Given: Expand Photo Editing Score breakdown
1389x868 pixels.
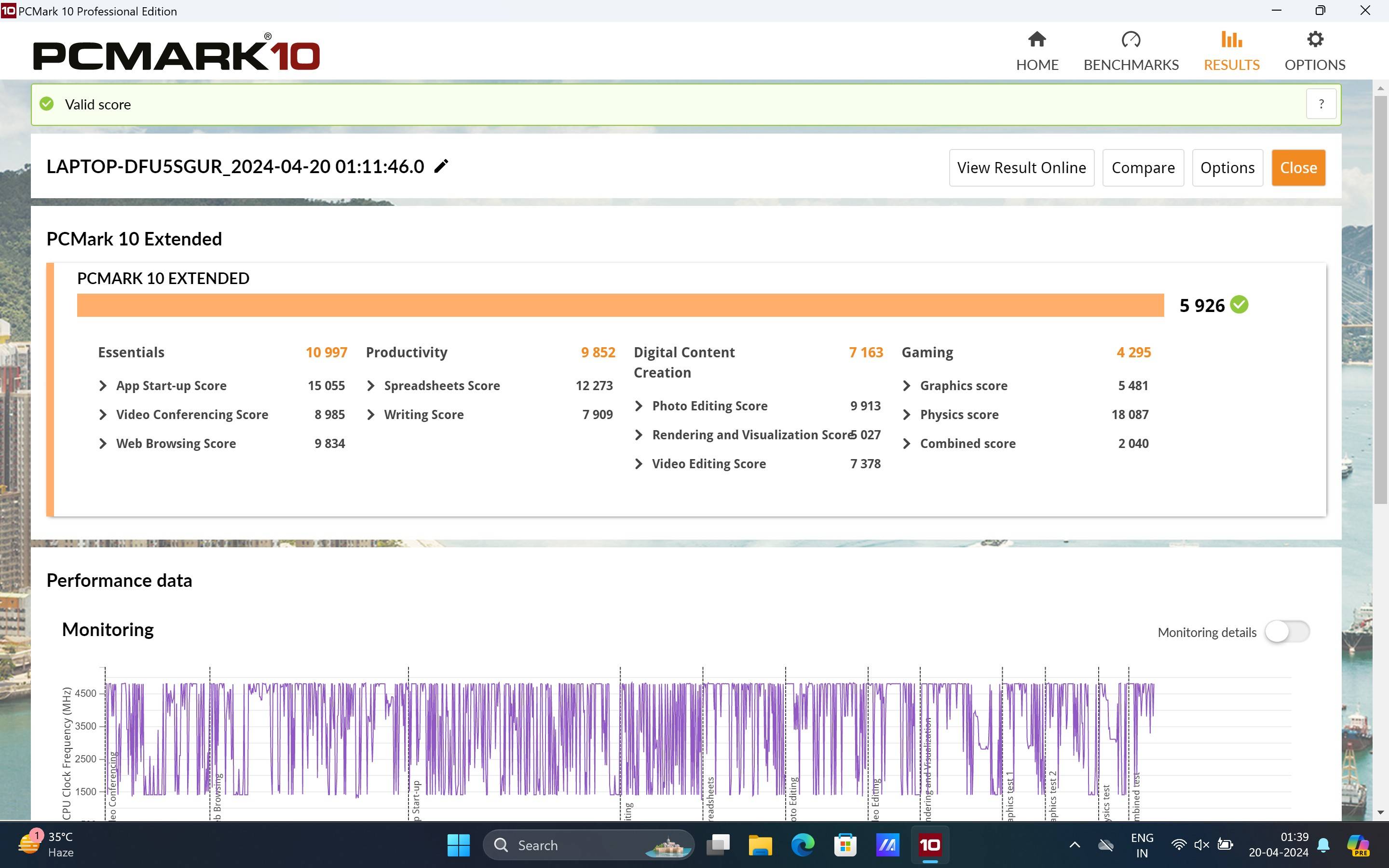Looking at the screenshot, I should click(638, 406).
